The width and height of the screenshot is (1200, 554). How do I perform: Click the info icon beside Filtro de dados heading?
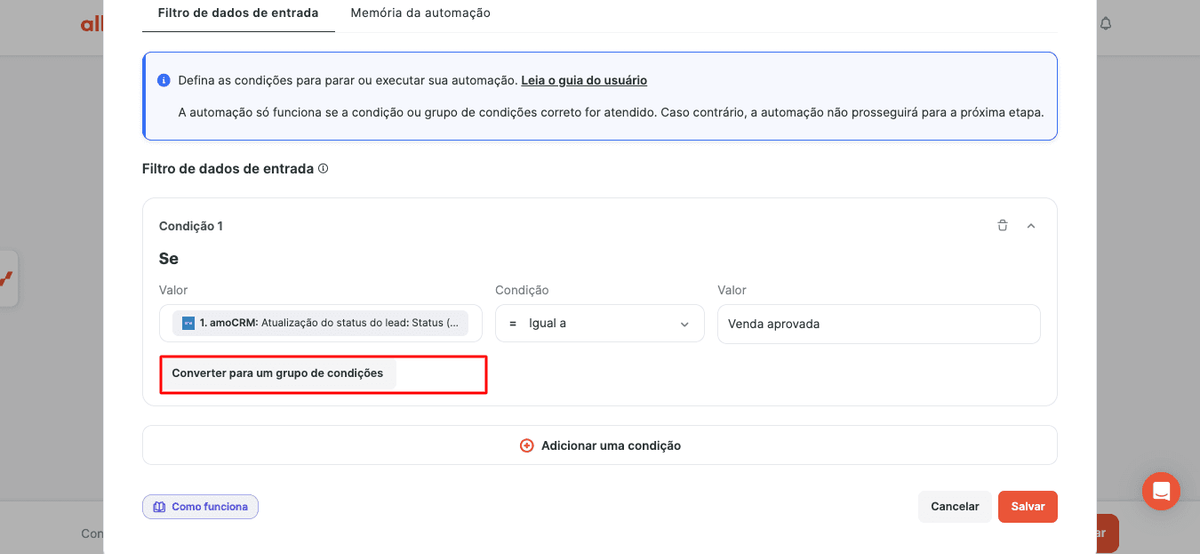[x=323, y=169]
